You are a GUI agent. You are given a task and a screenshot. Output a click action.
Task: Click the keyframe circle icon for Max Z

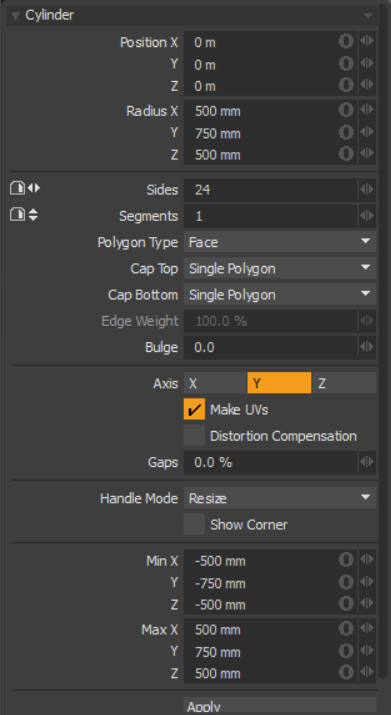click(346, 673)
